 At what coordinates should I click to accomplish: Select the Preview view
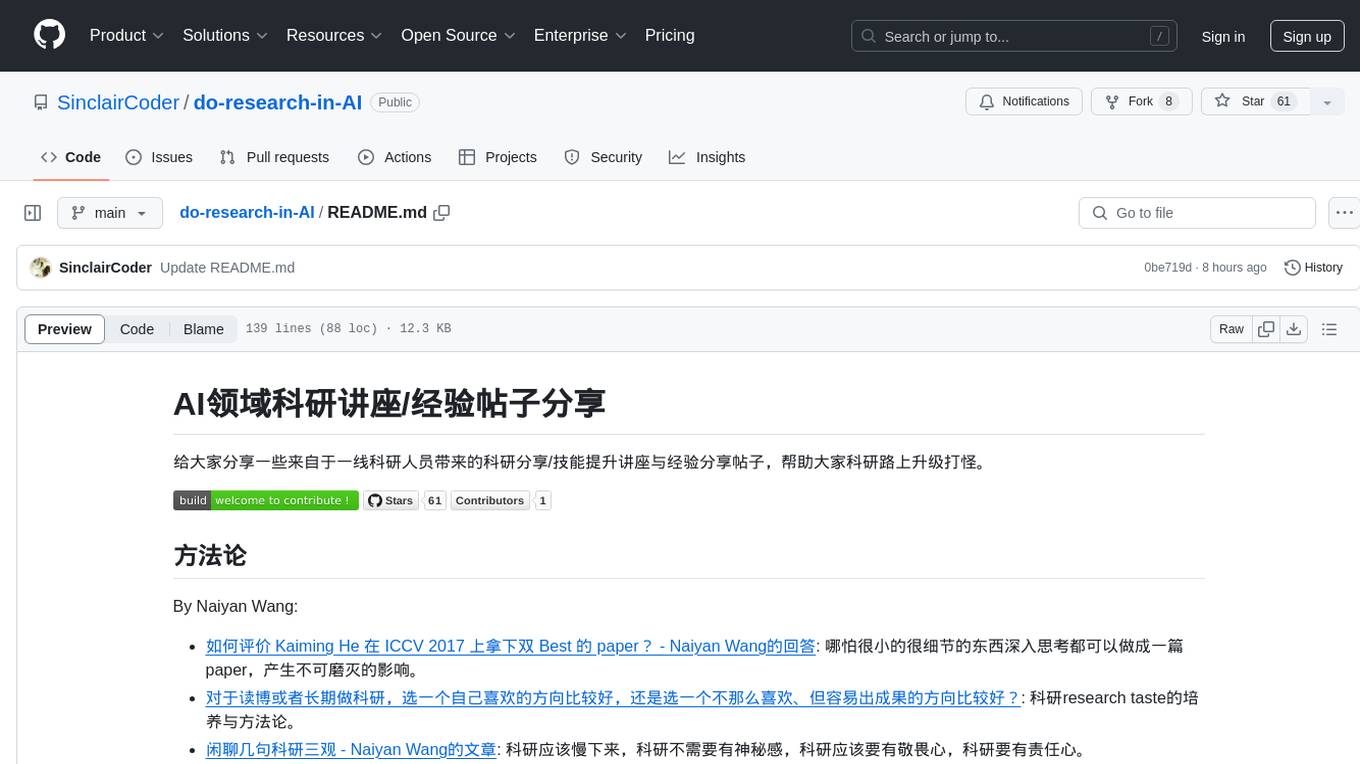pyautogui.click(x=65, y=329)
